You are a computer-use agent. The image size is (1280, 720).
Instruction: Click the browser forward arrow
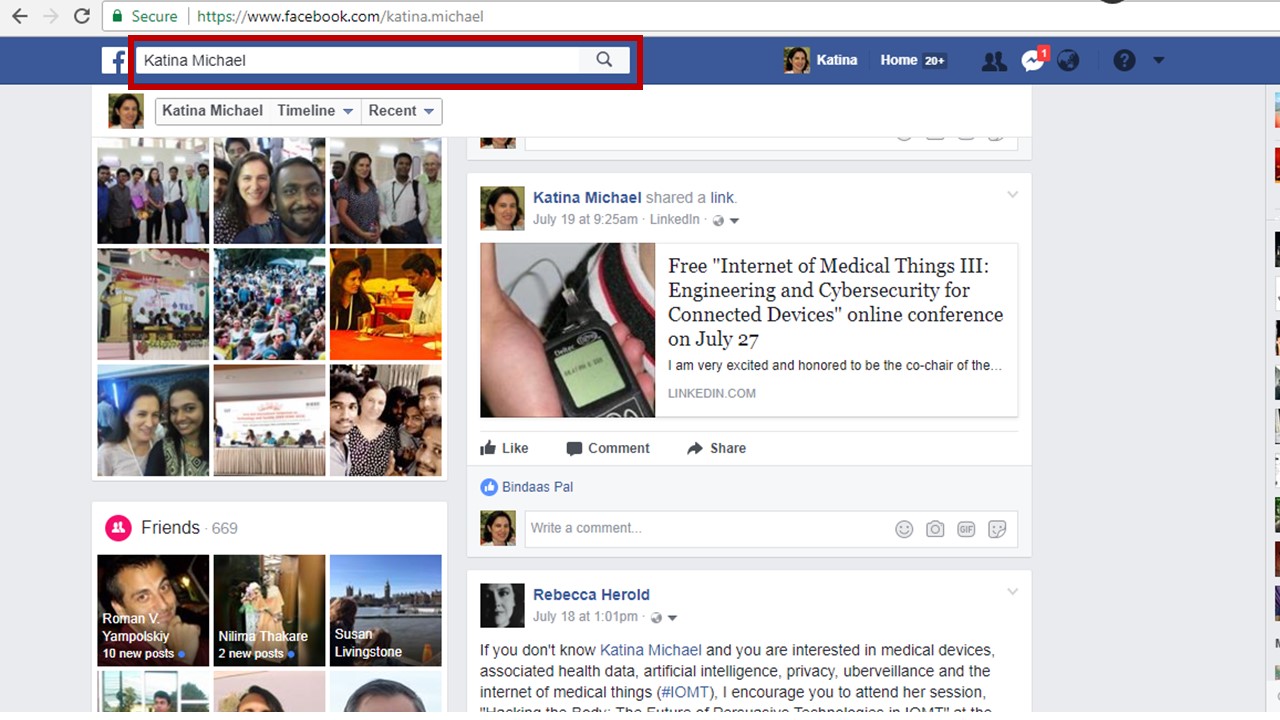51,16
